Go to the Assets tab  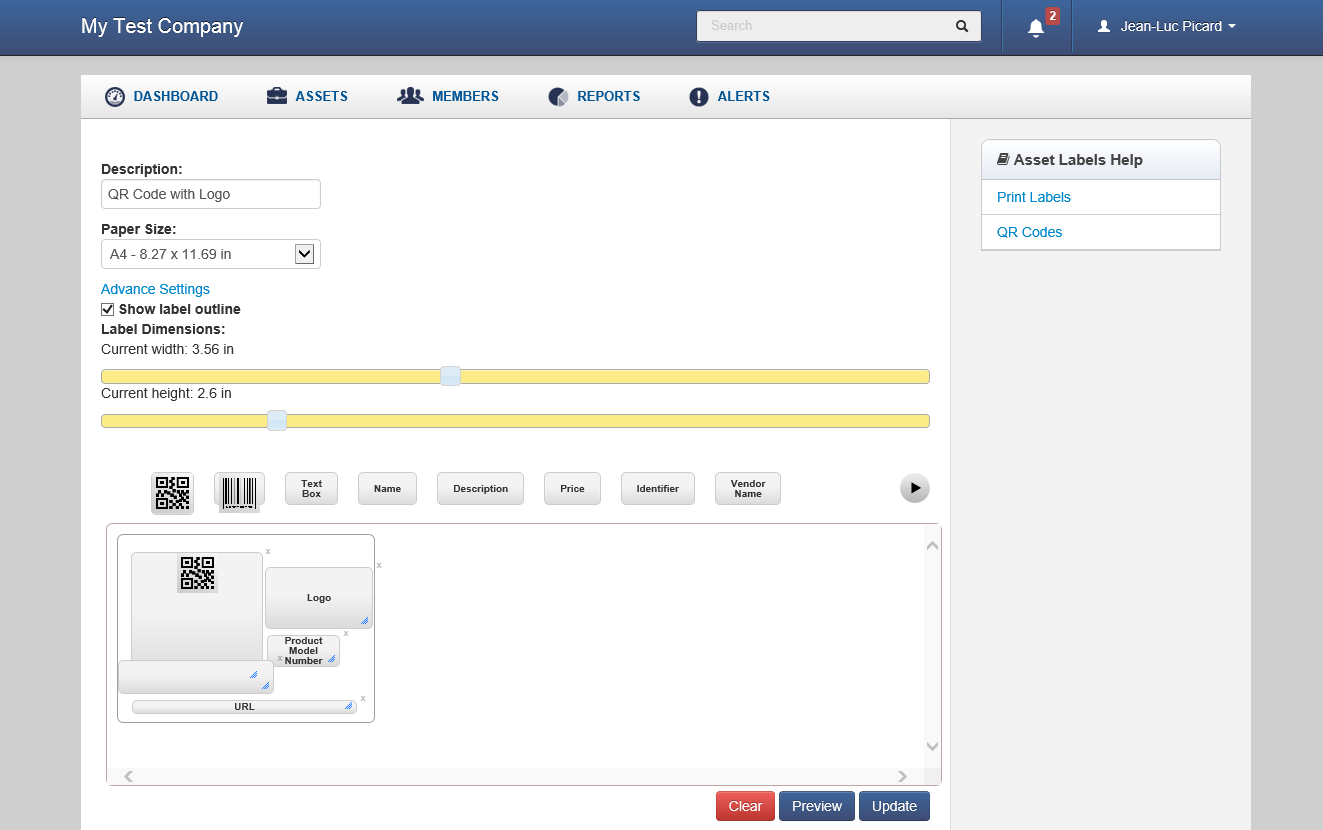pyautogui.click(x=308, y=96)
